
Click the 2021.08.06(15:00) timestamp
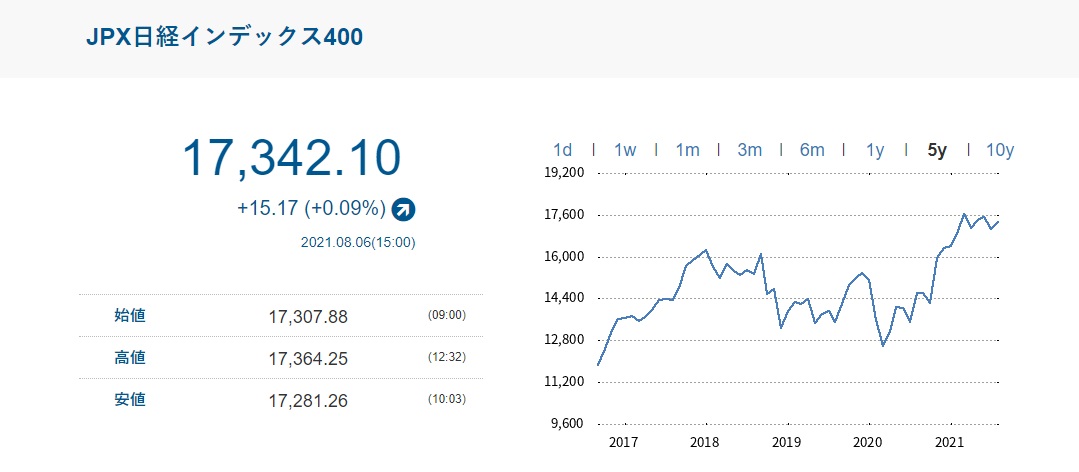(x=357, y=242)
